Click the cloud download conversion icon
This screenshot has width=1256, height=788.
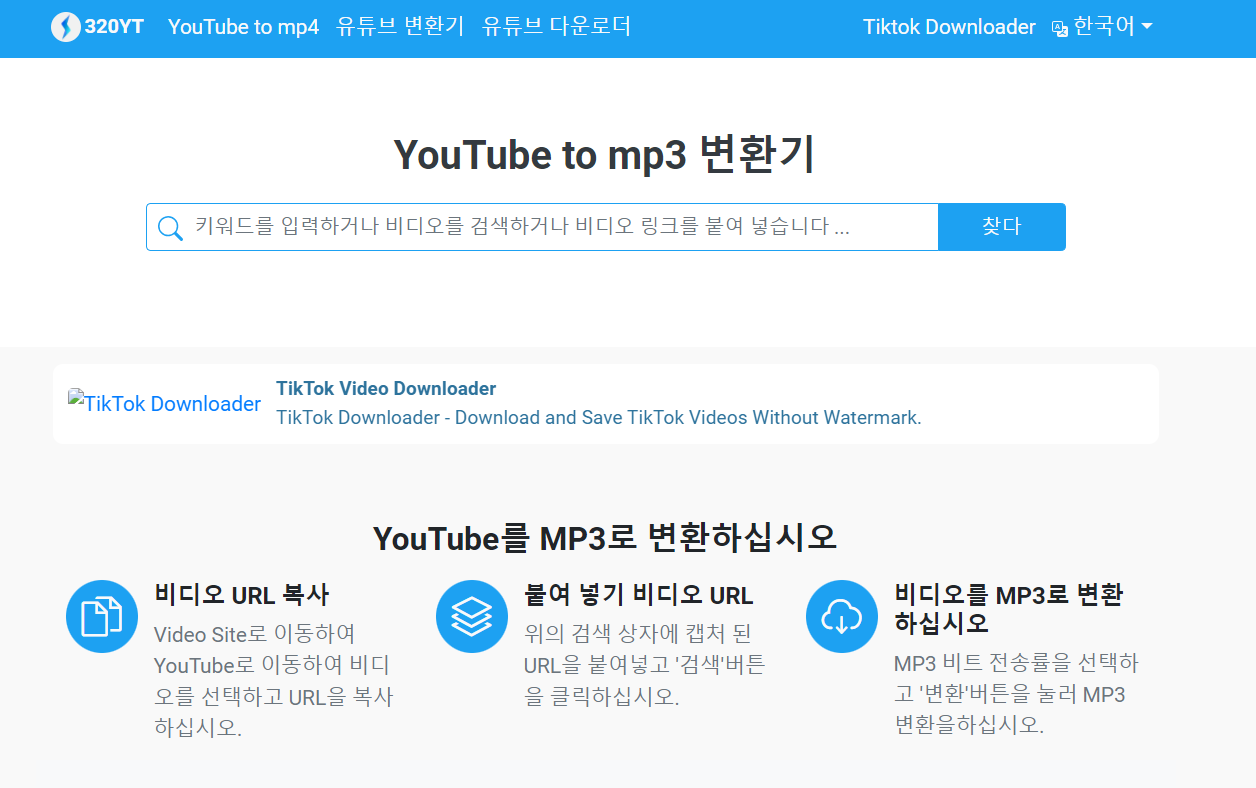point(841,616)
